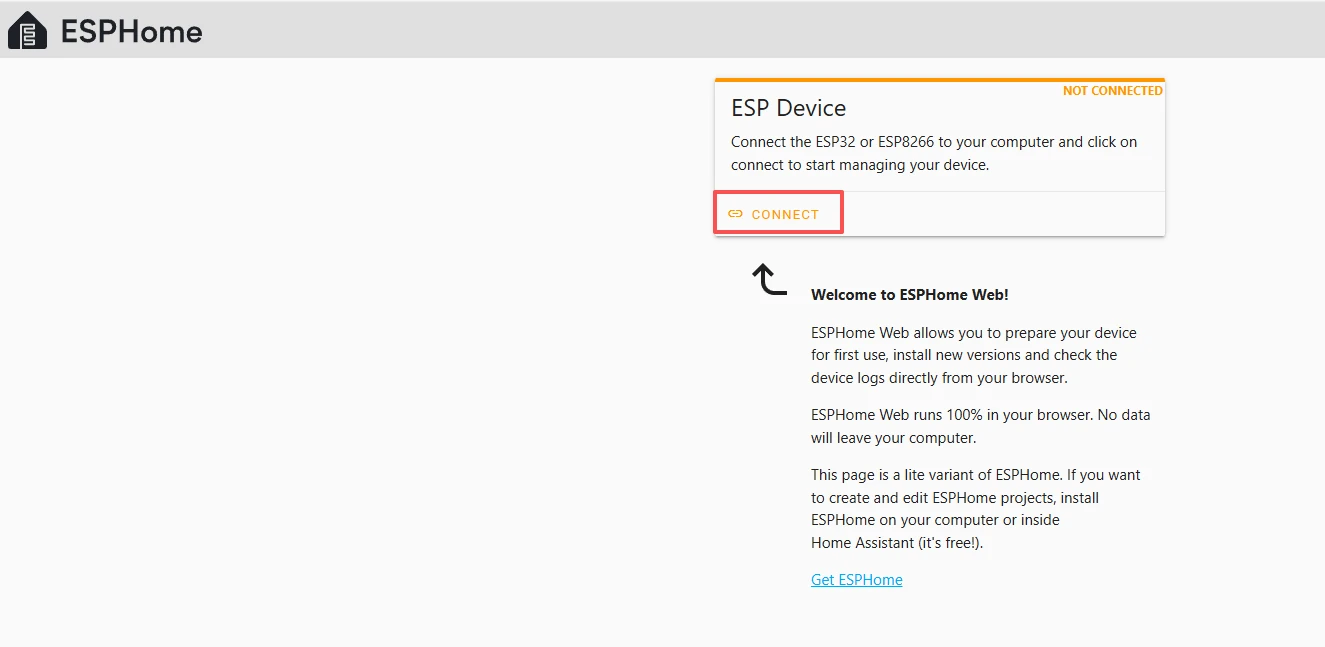Click the curved arrow pointing up to Connect
The width and height of the screenshot is (1325, 647).
(x=768, y=279)
